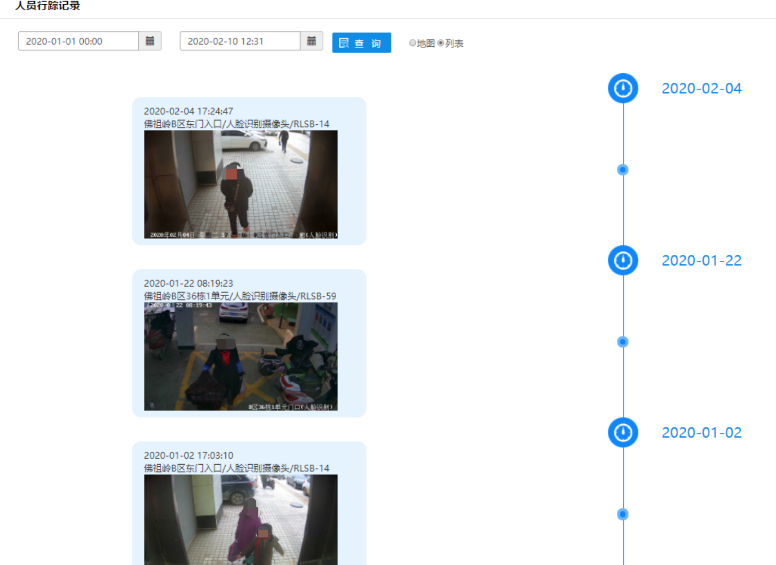The image size is (776, 565).
Task: Edit the end date field 2020-02-10 12:31
Action: (x=240, y=41)
